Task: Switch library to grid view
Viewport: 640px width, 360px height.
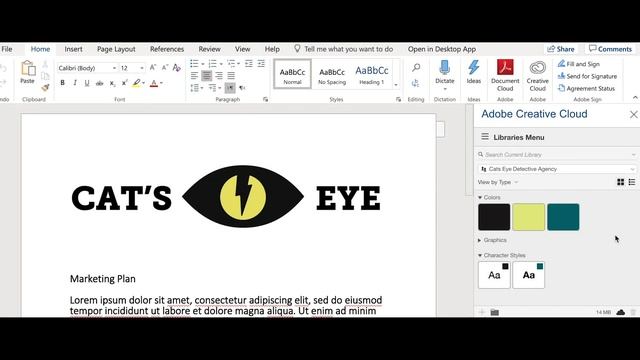Action: pyautogui.click(x=620, y=182)
